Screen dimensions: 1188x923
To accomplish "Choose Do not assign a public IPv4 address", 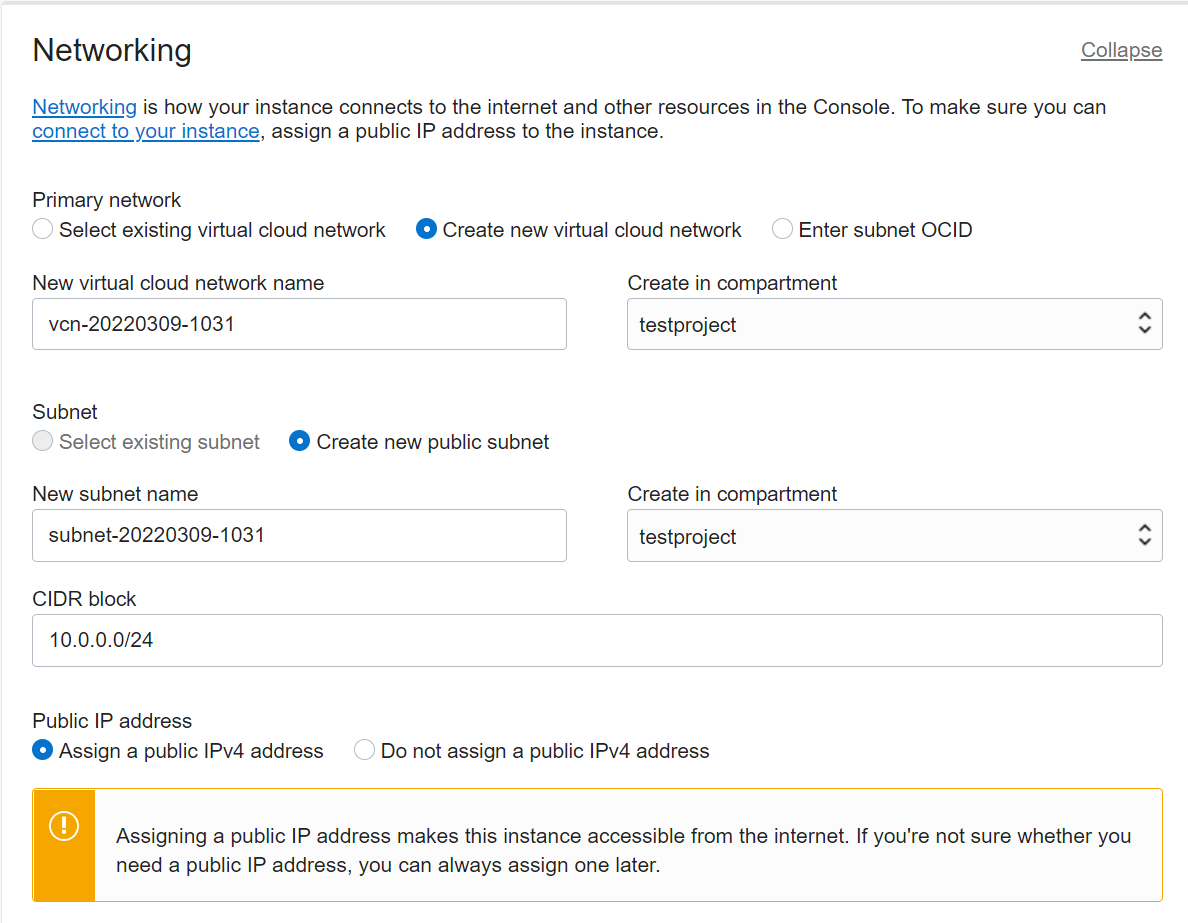I will coord(364,750).
